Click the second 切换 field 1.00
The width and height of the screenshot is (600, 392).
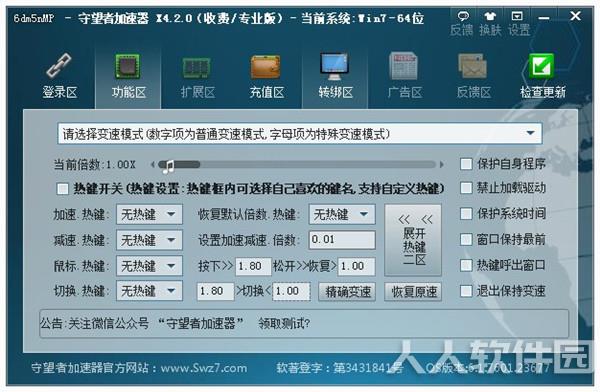coord(291,291)
